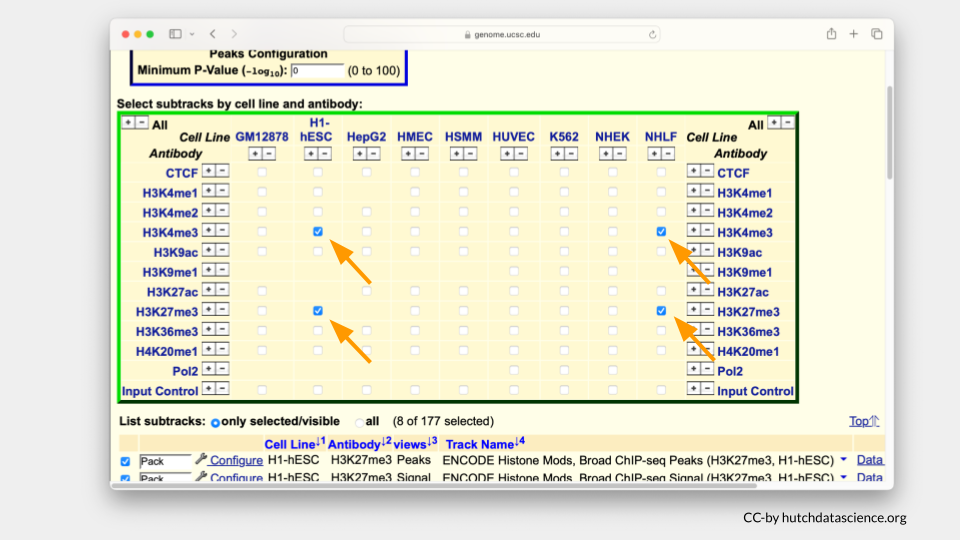Image resolution: width=960 pixels, height=540 pixels.
Task: Open the left H3K27me3 antibody link
Action: [x=167, y=312]
